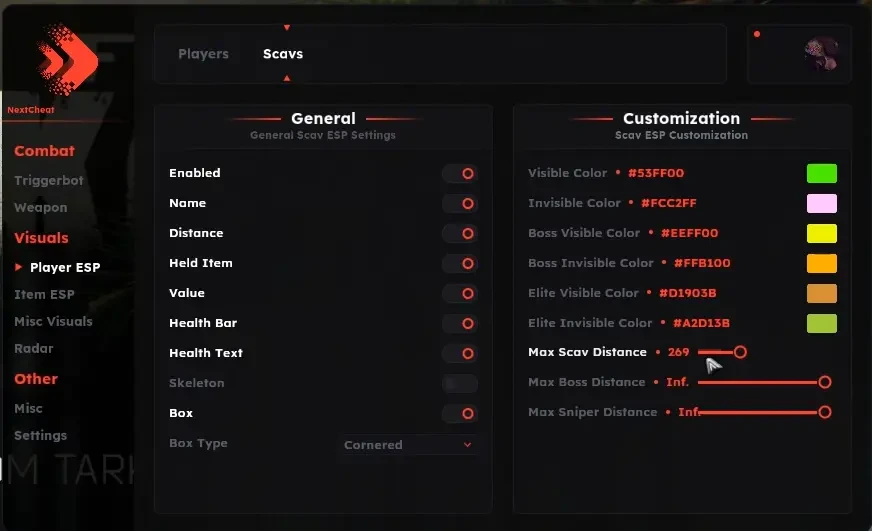The height and width of the screenshot is (531, 872).
Task: Open the user avatar profile picture
Action: click(821, 53)
